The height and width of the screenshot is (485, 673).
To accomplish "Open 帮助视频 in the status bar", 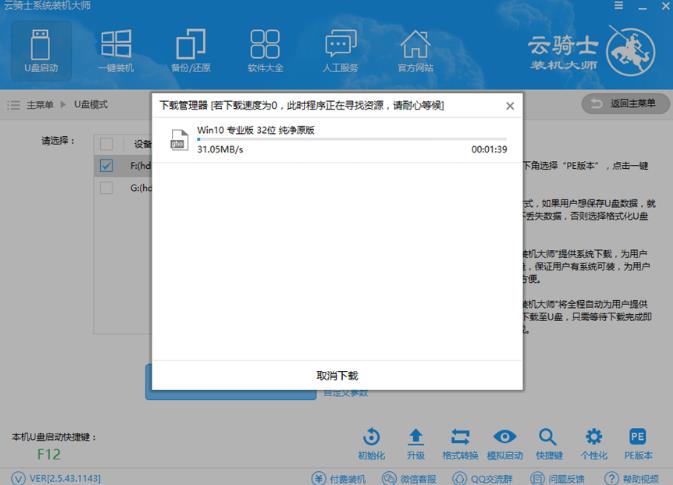I will [631, 478].
